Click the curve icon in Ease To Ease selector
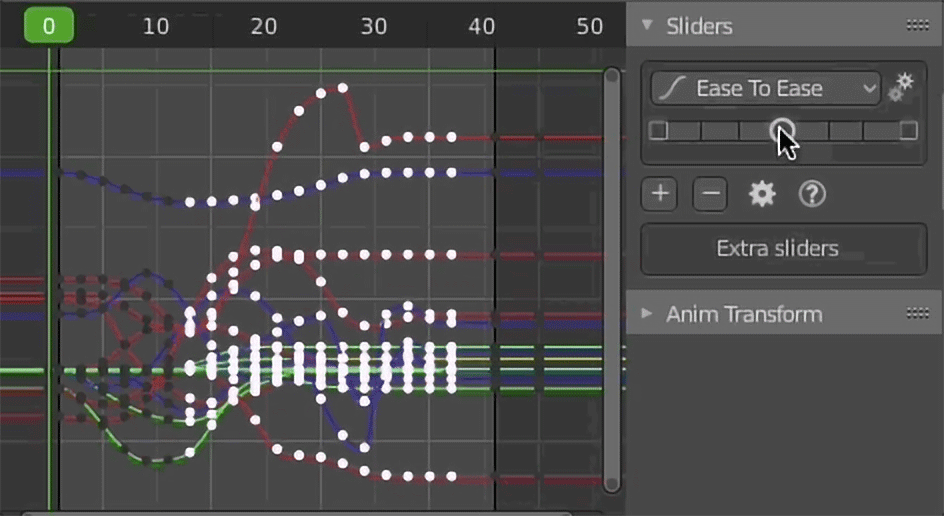Image resolution: width=944 pixels, height=516 pixels. 672,89
